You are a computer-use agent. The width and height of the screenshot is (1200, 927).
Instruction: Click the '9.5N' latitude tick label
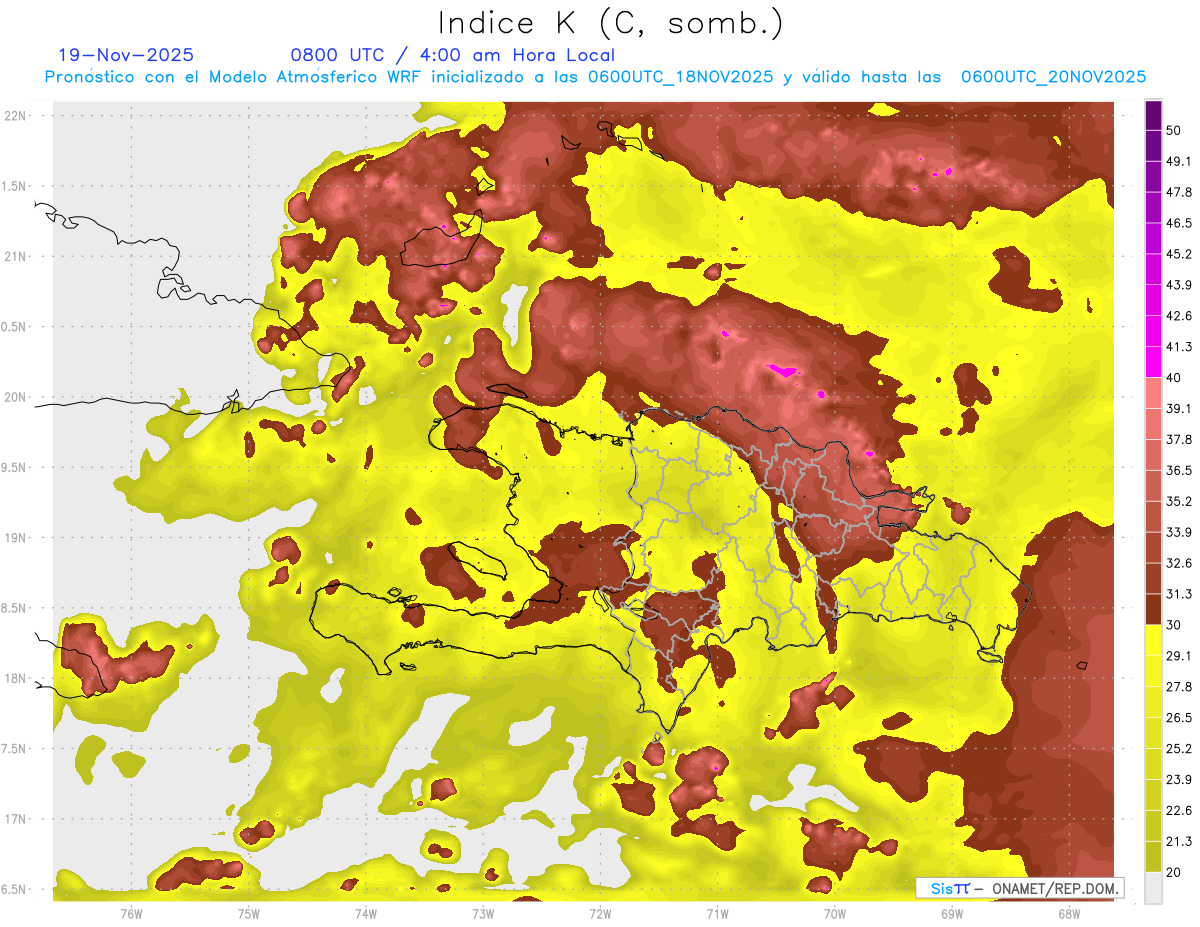pos(15,468)
